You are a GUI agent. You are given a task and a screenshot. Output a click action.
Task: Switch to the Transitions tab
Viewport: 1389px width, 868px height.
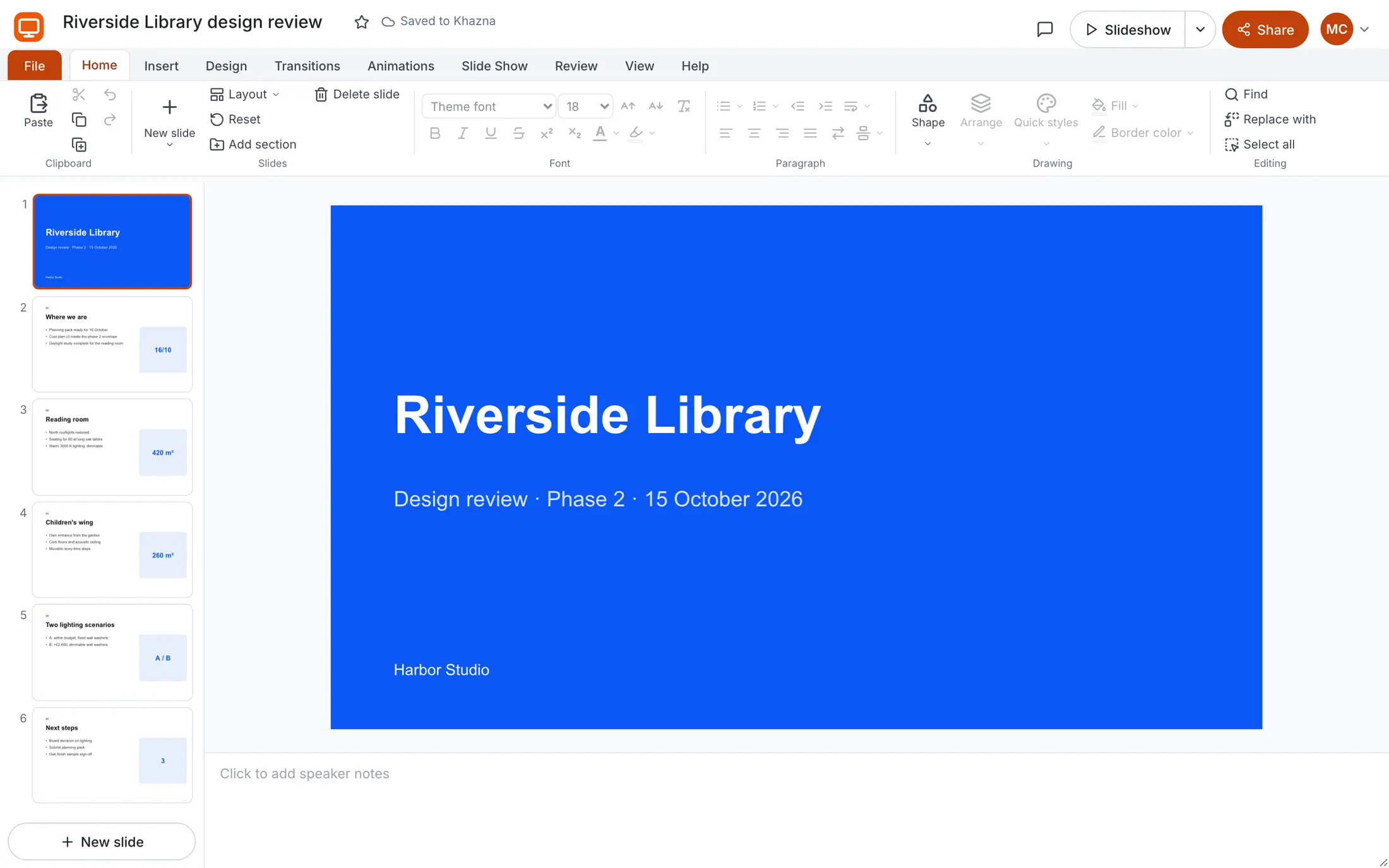click(x=307, y=66)
